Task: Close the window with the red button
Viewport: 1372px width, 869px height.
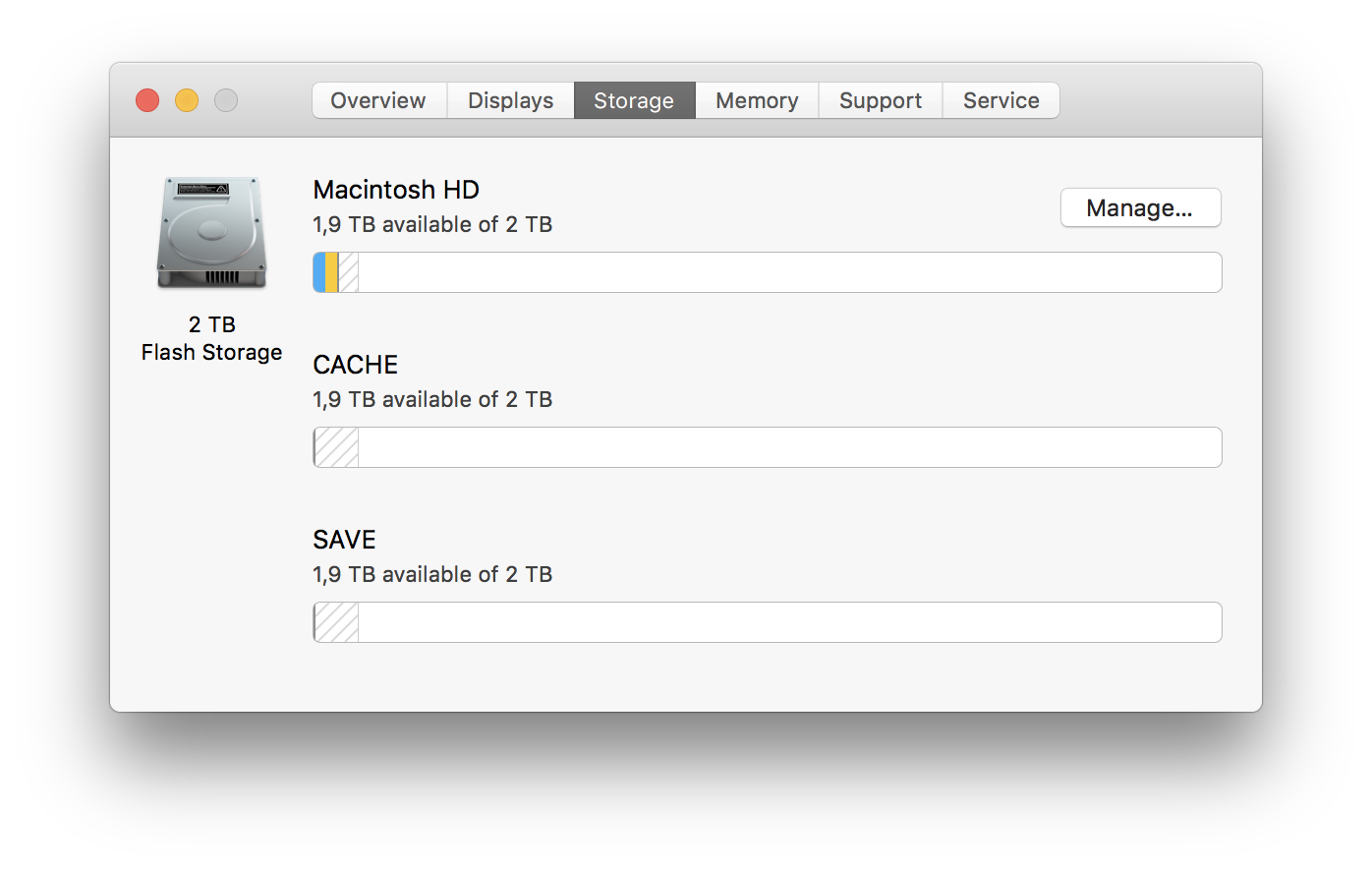Action: [147, 100]
